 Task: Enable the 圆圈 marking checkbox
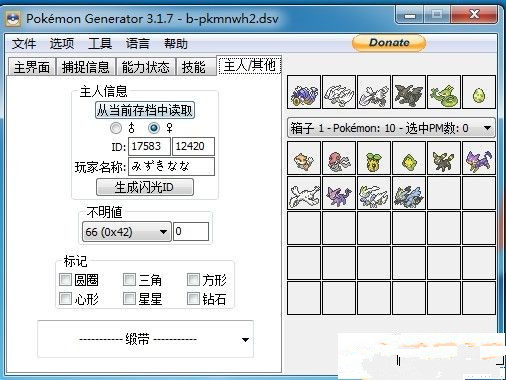[x=65, y=279]
